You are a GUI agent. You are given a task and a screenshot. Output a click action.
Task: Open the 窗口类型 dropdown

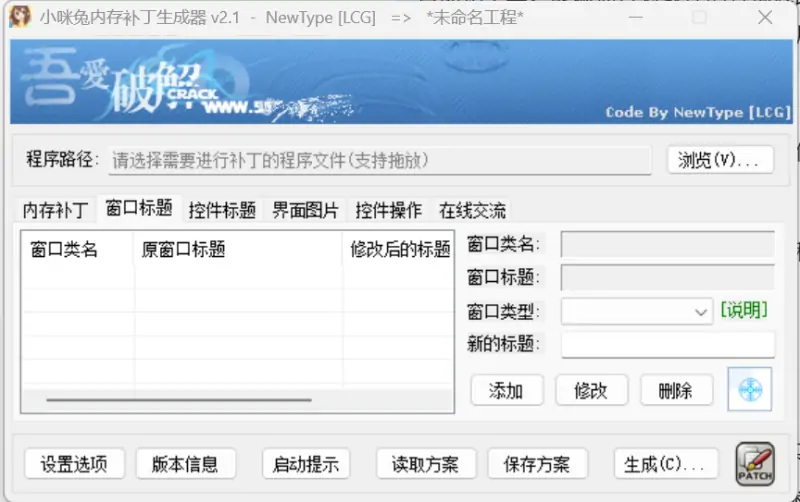637,312
